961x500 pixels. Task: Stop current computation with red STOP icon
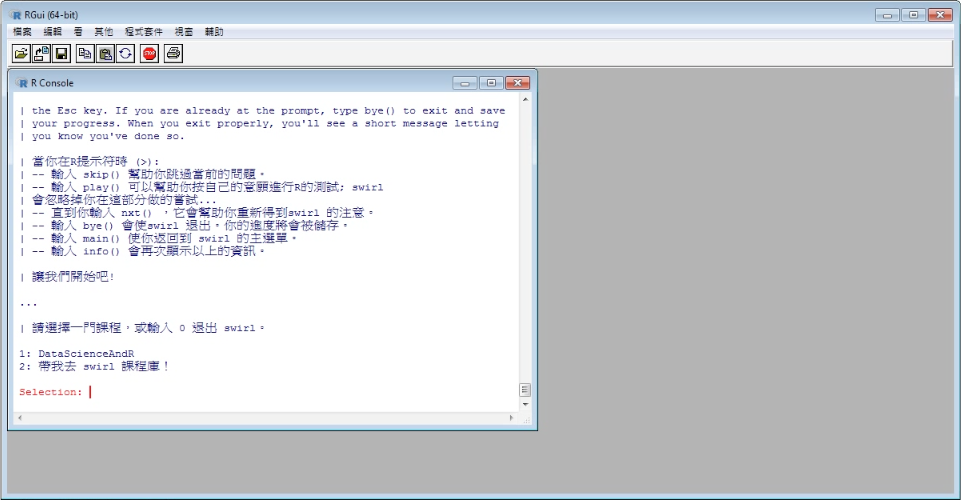coord(150,54)
